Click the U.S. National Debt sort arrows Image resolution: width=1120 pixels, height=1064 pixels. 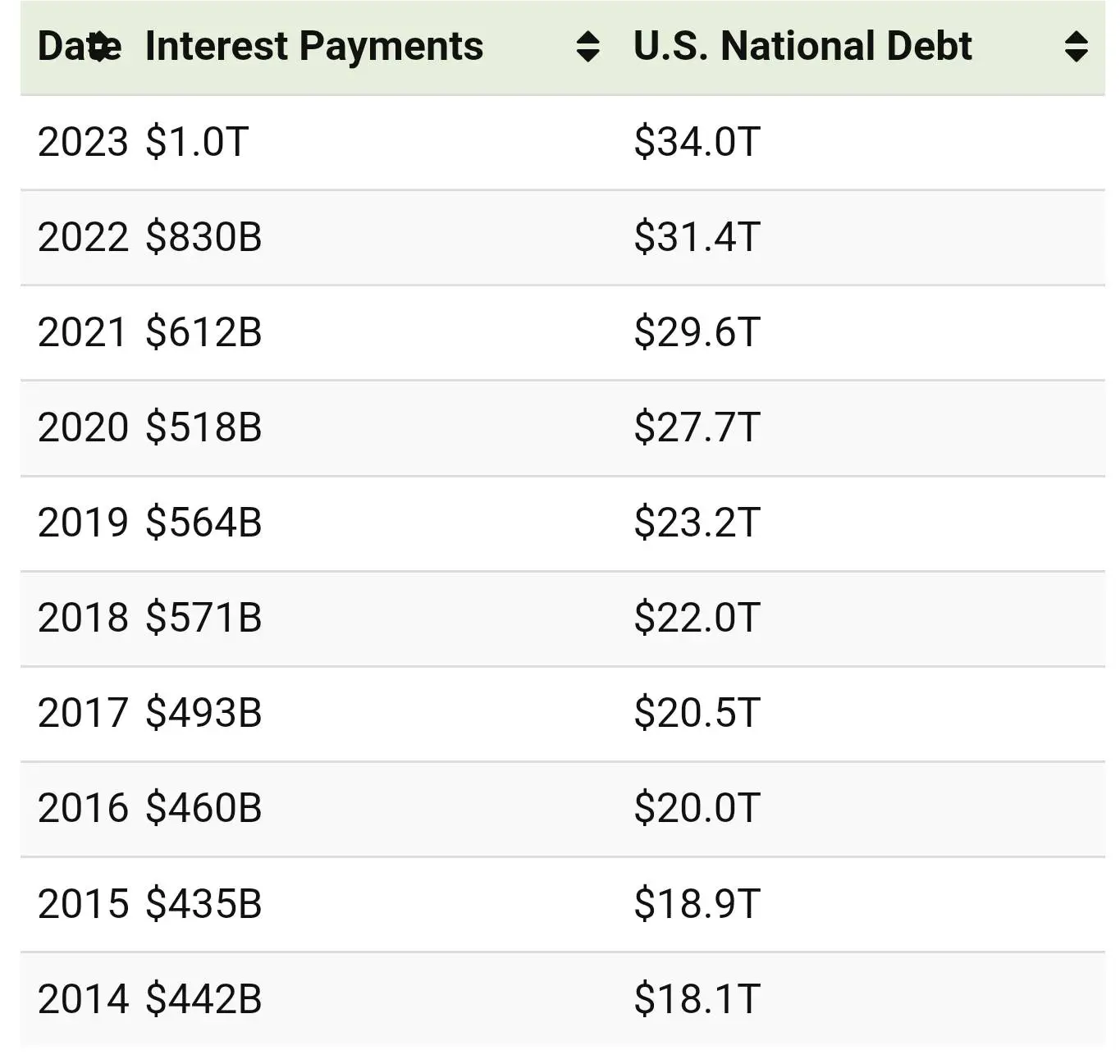pos(1076,47)
